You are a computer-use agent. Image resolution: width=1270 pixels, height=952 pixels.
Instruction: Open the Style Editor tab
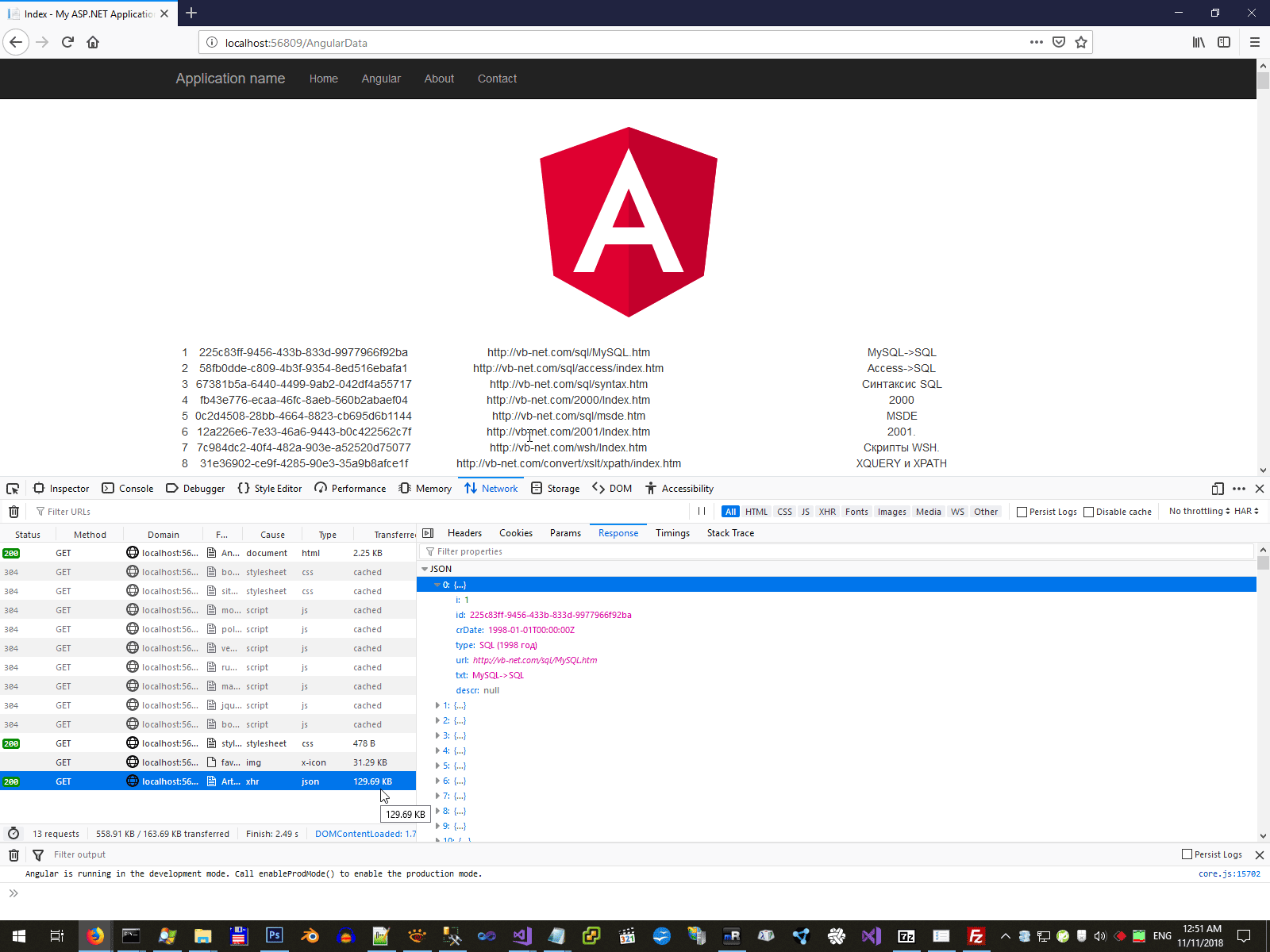pos(270,489)
